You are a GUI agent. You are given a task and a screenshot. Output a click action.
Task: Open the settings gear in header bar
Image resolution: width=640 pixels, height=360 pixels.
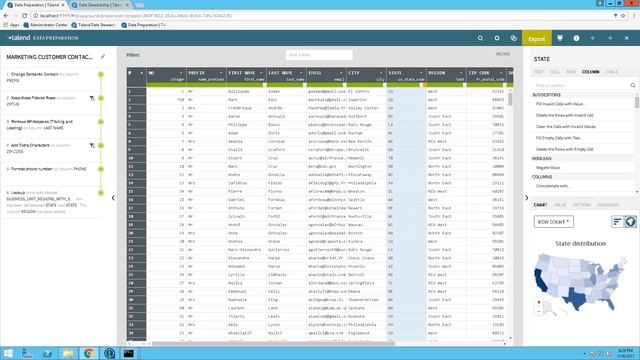[x=497, y=38]
